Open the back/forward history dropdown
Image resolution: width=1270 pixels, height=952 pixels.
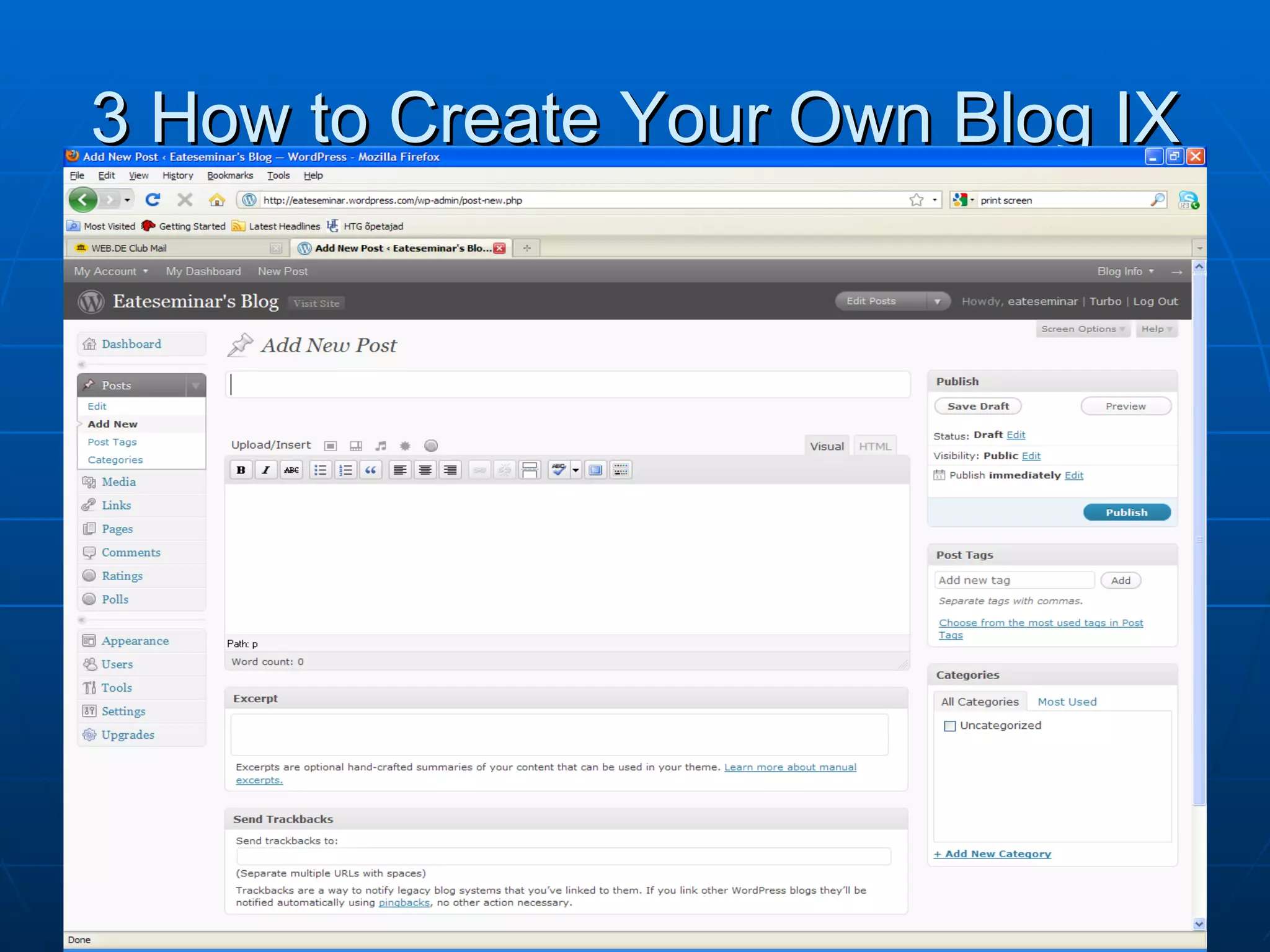pyautogui.click(x=127, y=200)
